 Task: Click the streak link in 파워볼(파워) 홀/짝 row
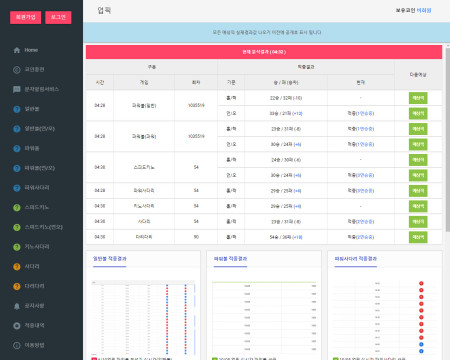(x=365, y=129)
